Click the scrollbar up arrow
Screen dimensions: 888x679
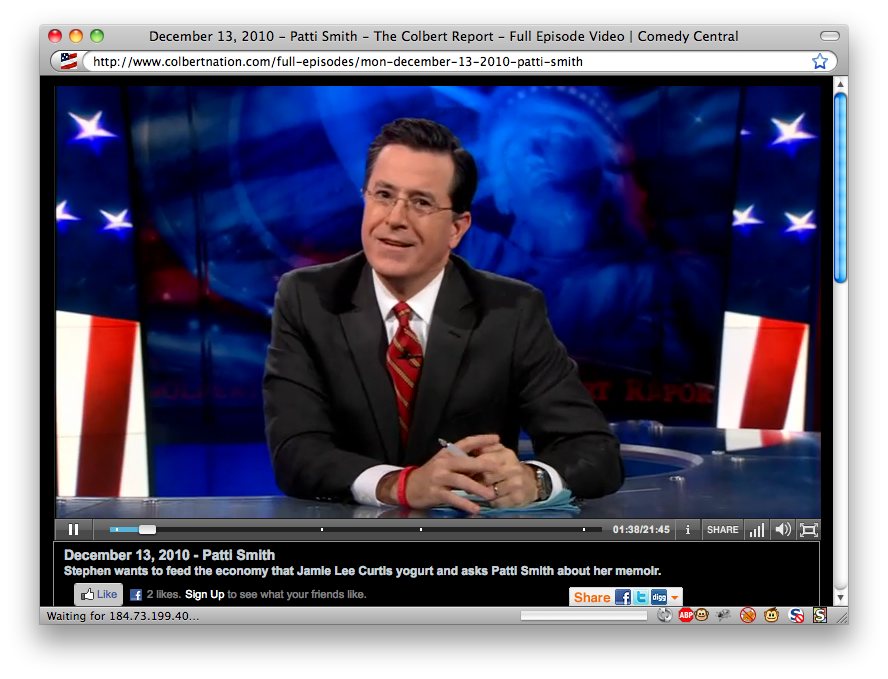(x=840, y=84)
